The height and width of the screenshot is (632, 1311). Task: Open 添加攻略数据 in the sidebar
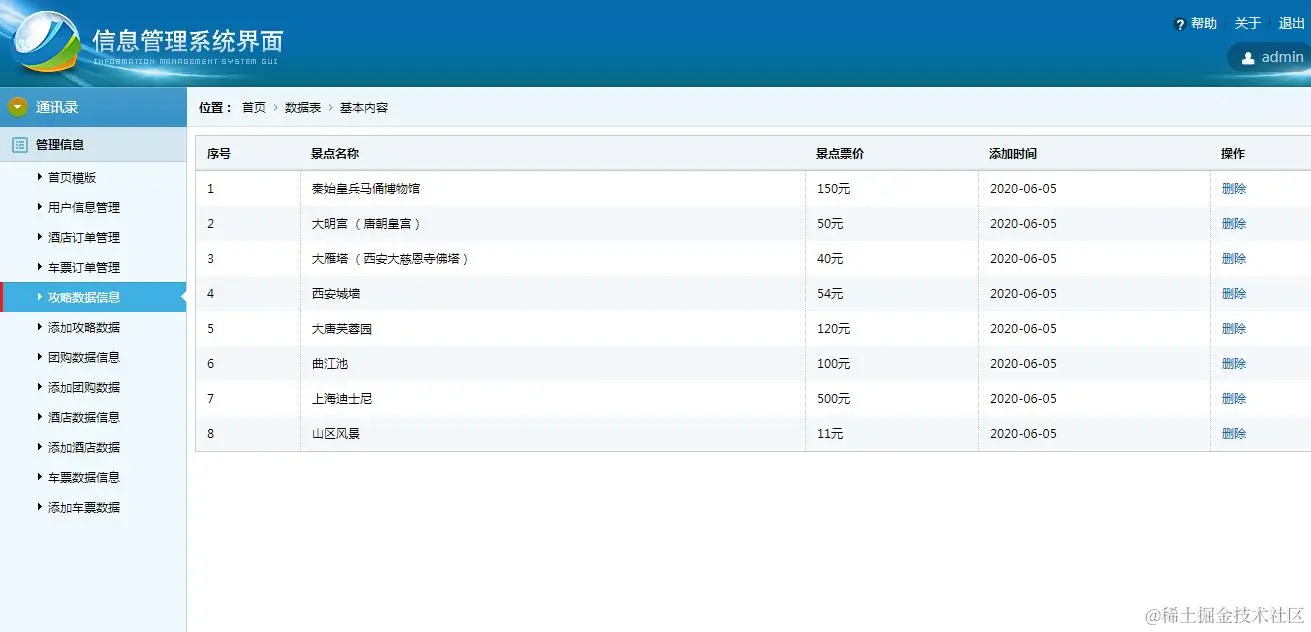[x=84, y=327]
